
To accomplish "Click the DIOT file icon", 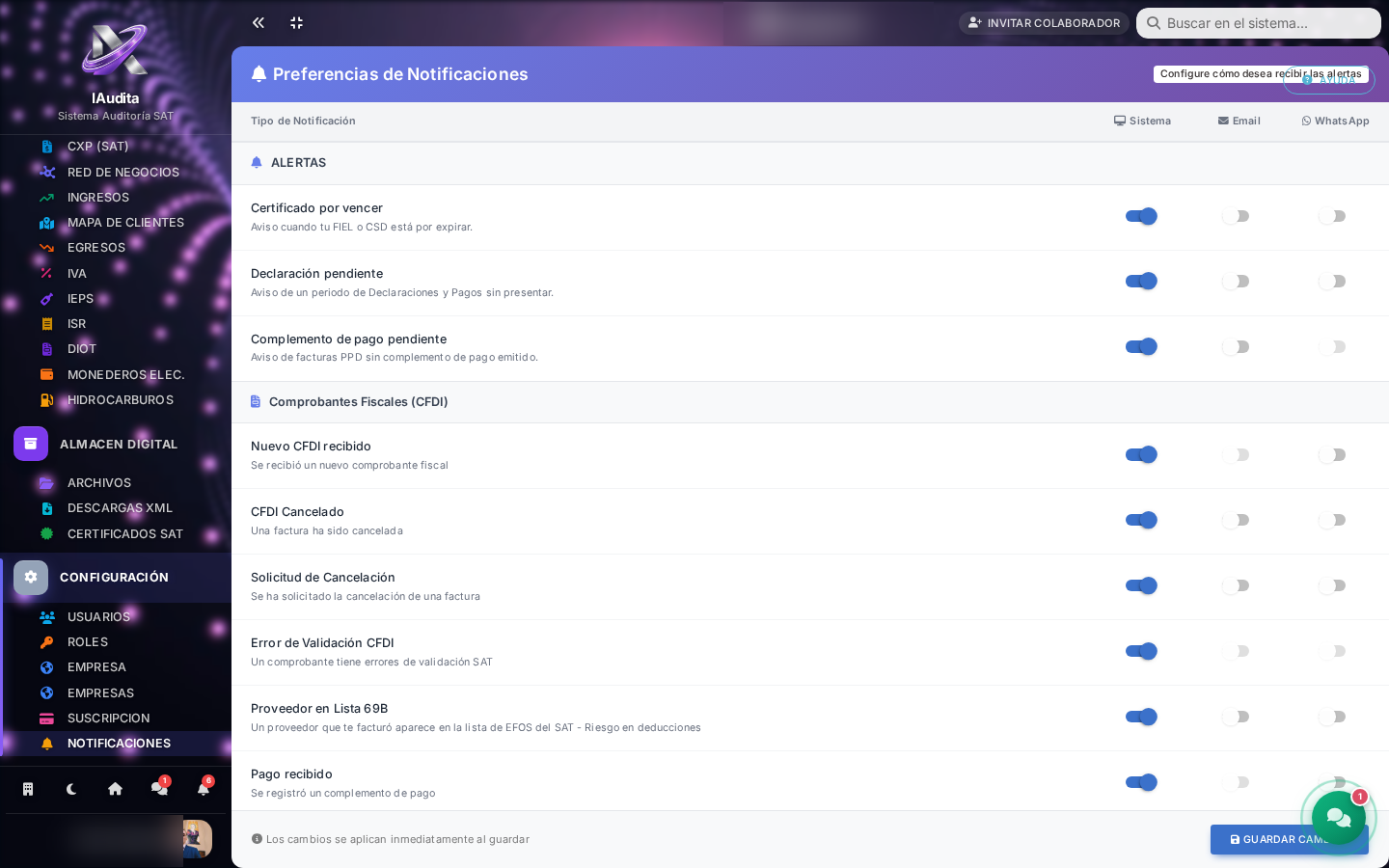I will pos(46,349).
